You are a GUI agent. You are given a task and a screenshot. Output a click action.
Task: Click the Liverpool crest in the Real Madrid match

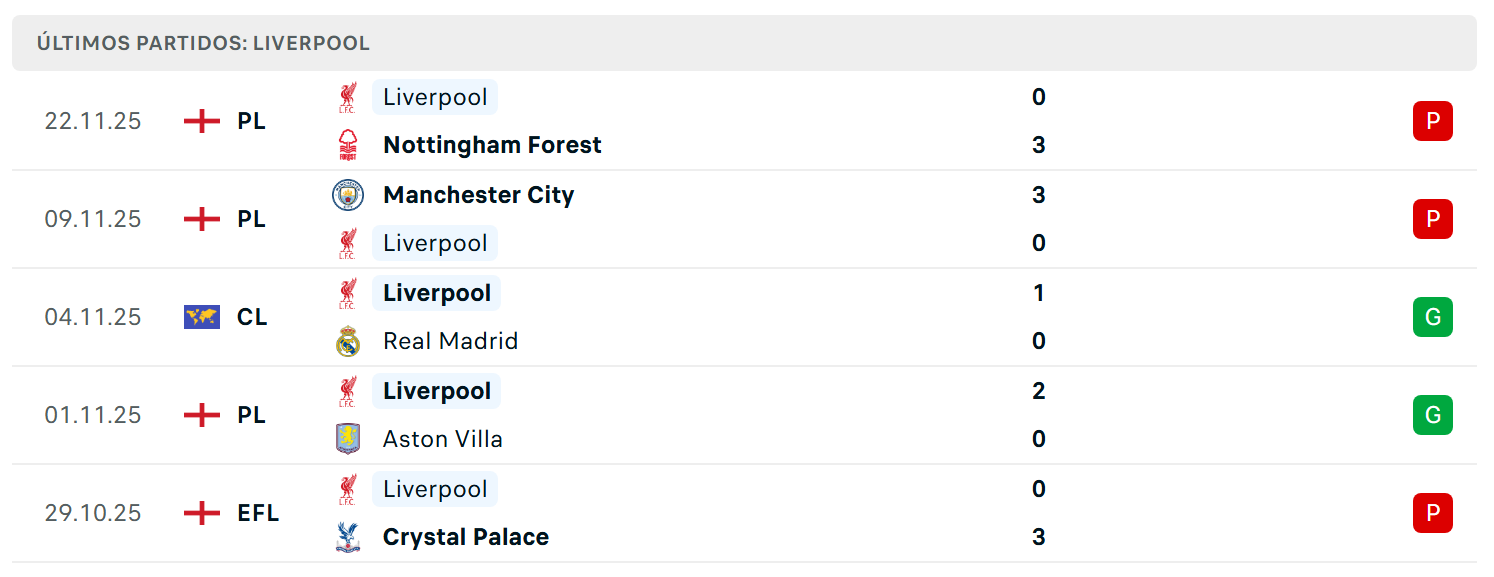pos(347,293)
